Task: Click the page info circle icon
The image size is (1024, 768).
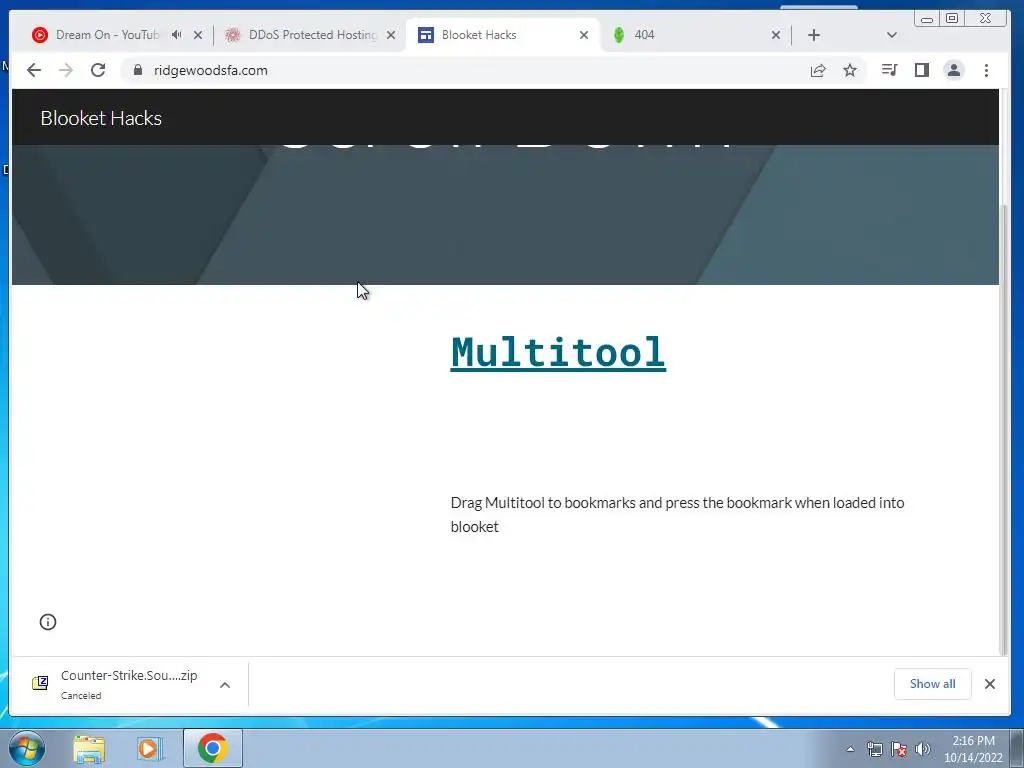Action: coord(48,622)
